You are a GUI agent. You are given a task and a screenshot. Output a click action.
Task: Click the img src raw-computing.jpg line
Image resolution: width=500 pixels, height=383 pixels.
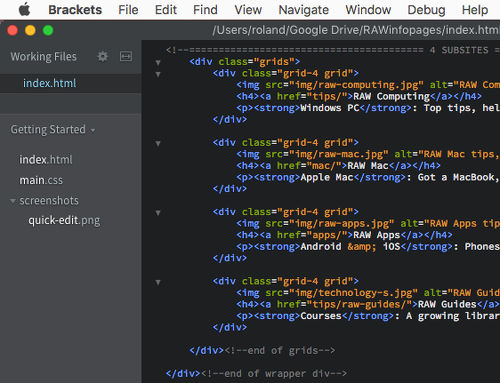[x=368, y=85]
